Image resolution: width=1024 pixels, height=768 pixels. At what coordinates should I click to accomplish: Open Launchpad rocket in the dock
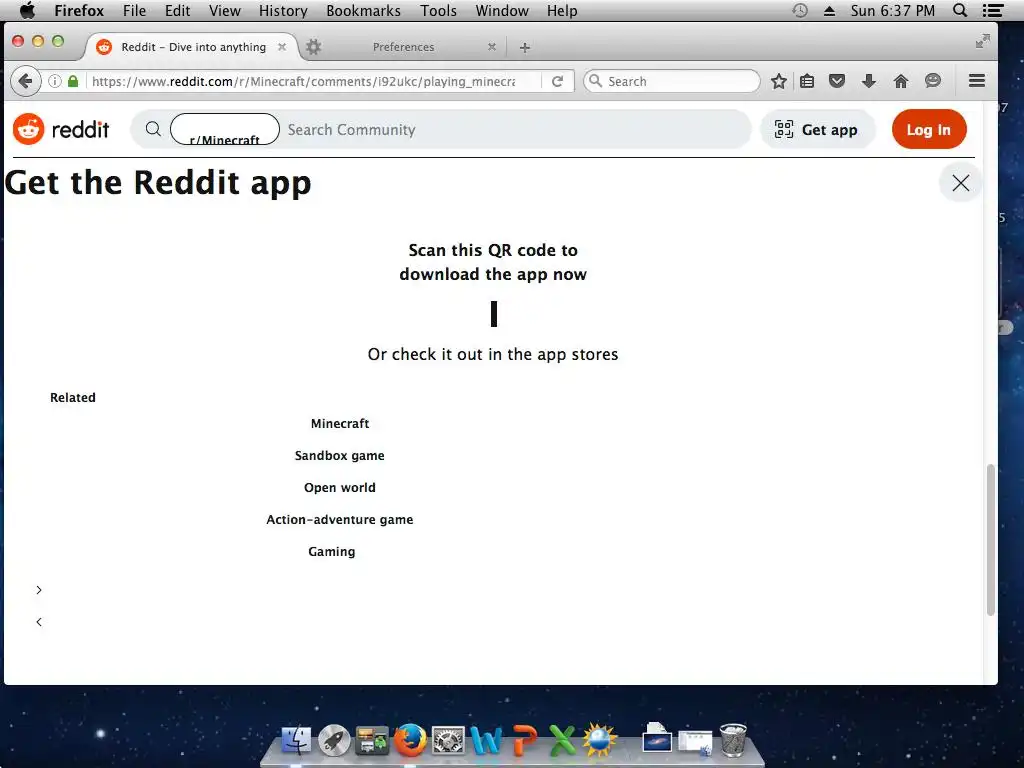coord(334,741)
